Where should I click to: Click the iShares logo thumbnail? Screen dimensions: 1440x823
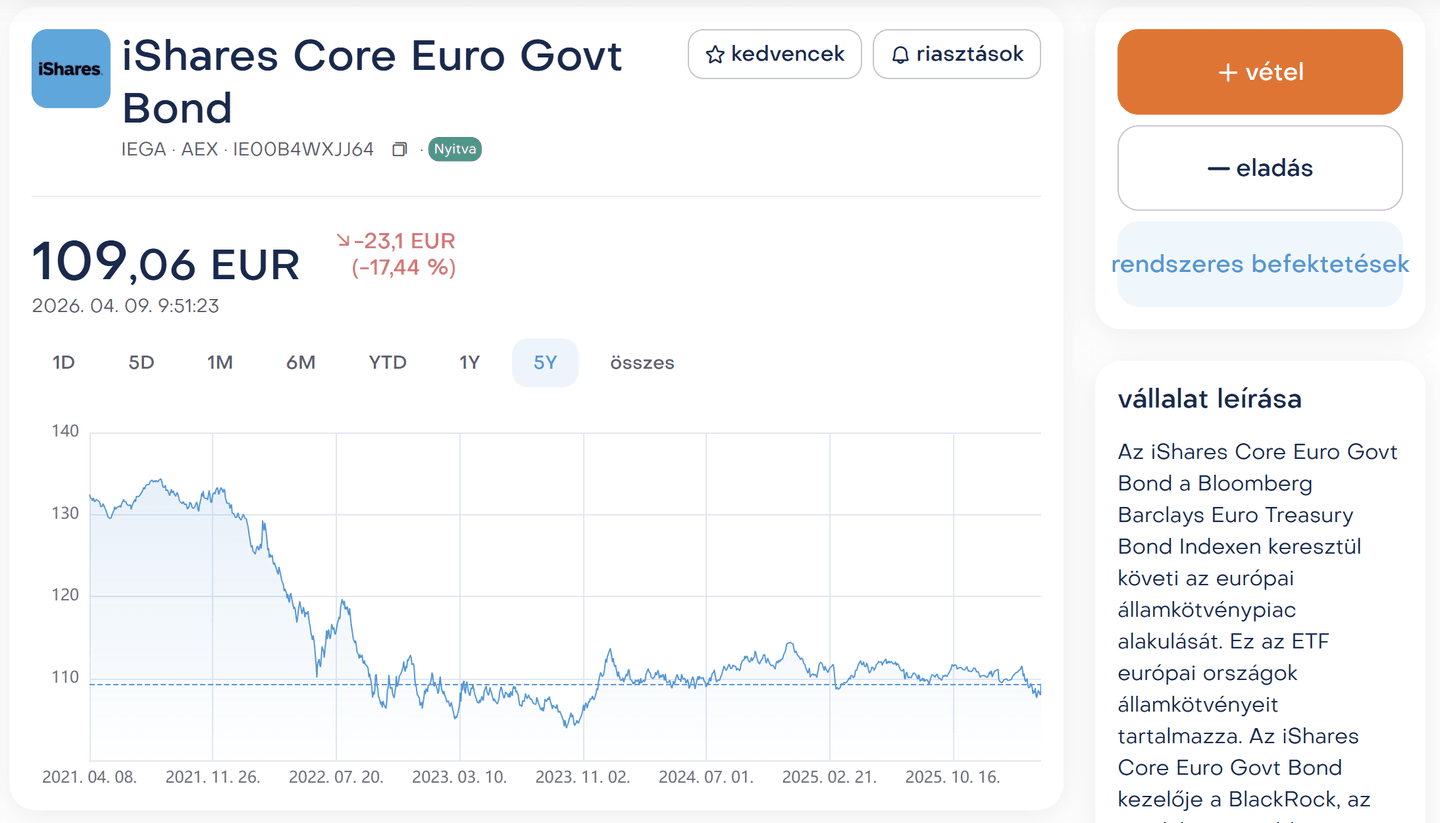71,68
